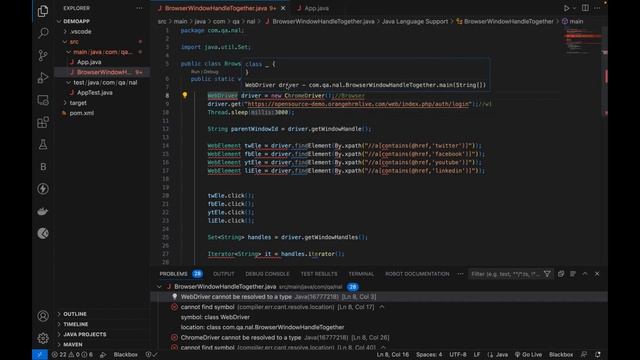640x360 pixels.
Task: Expand the target folder
Action: [x=78, y=103]
